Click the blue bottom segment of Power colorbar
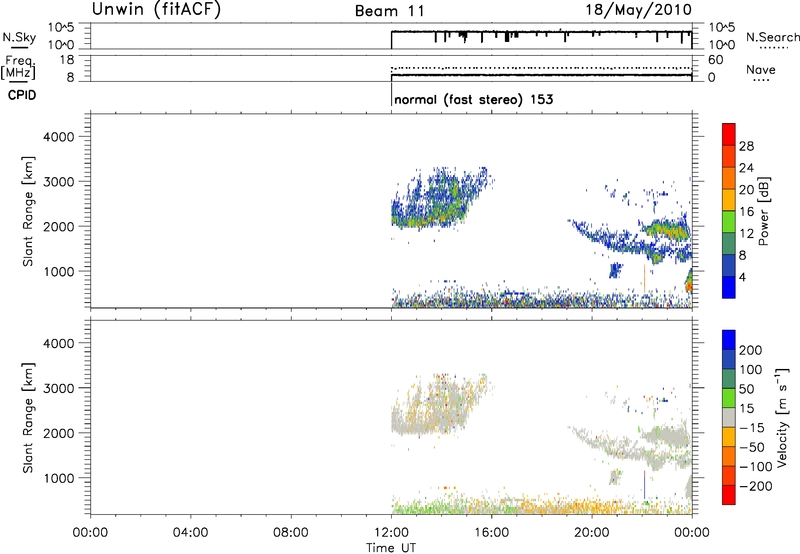Viewport: 800px width, 554px height. 729,287
